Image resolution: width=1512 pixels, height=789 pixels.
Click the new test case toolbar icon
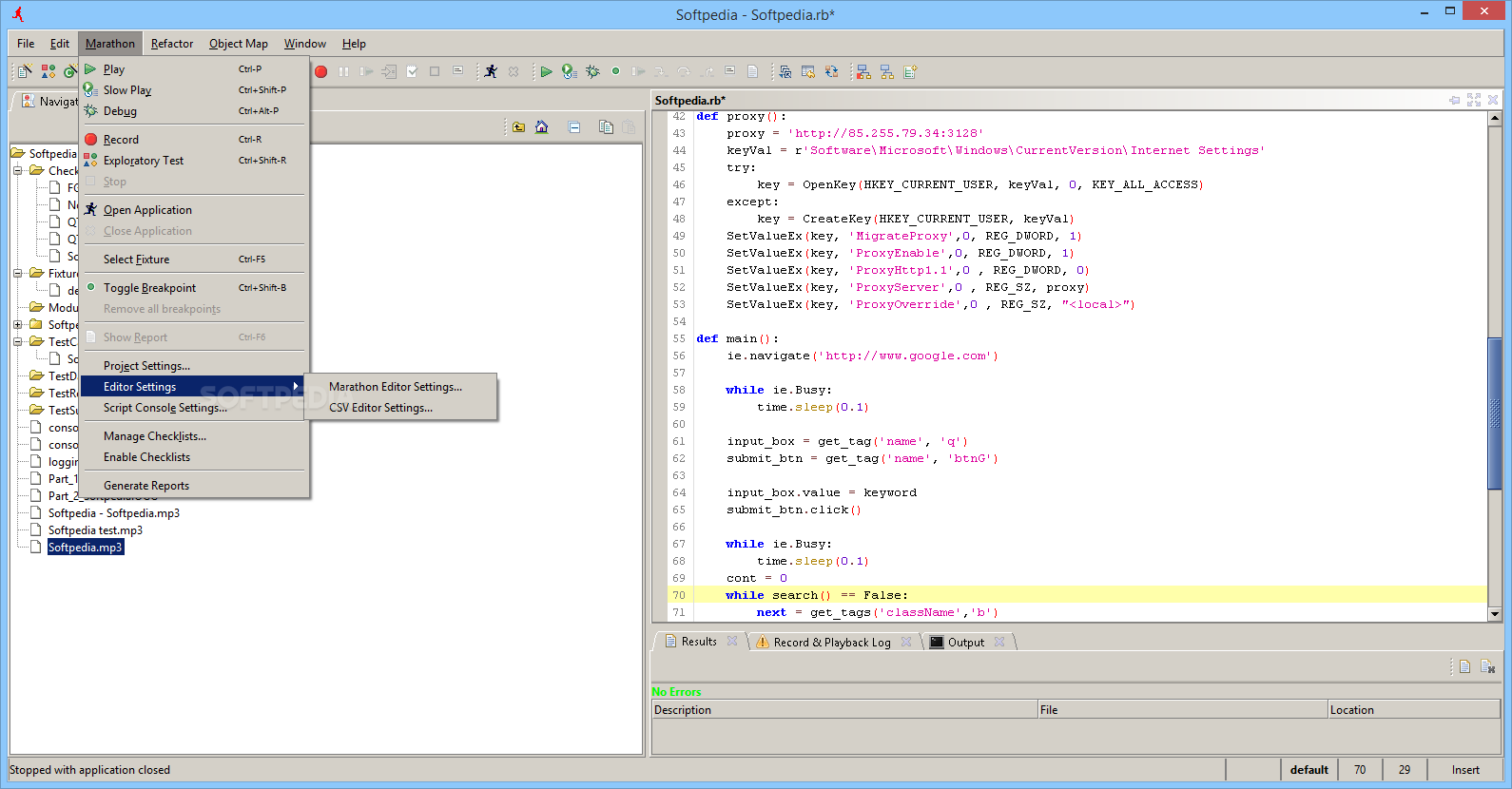(25, 71)
